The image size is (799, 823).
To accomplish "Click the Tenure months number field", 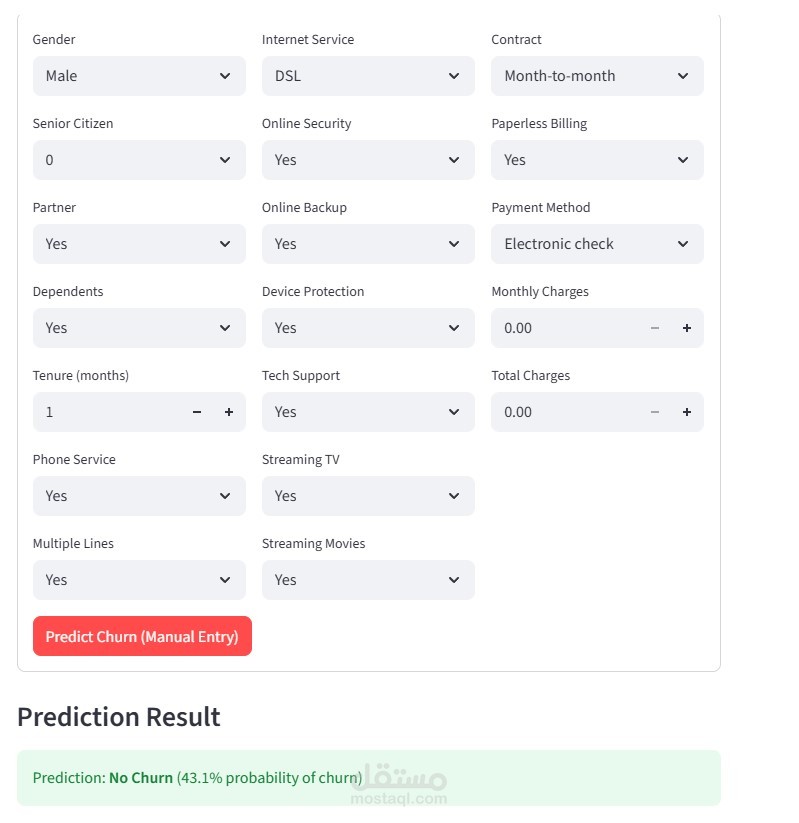I will (105, 412).
